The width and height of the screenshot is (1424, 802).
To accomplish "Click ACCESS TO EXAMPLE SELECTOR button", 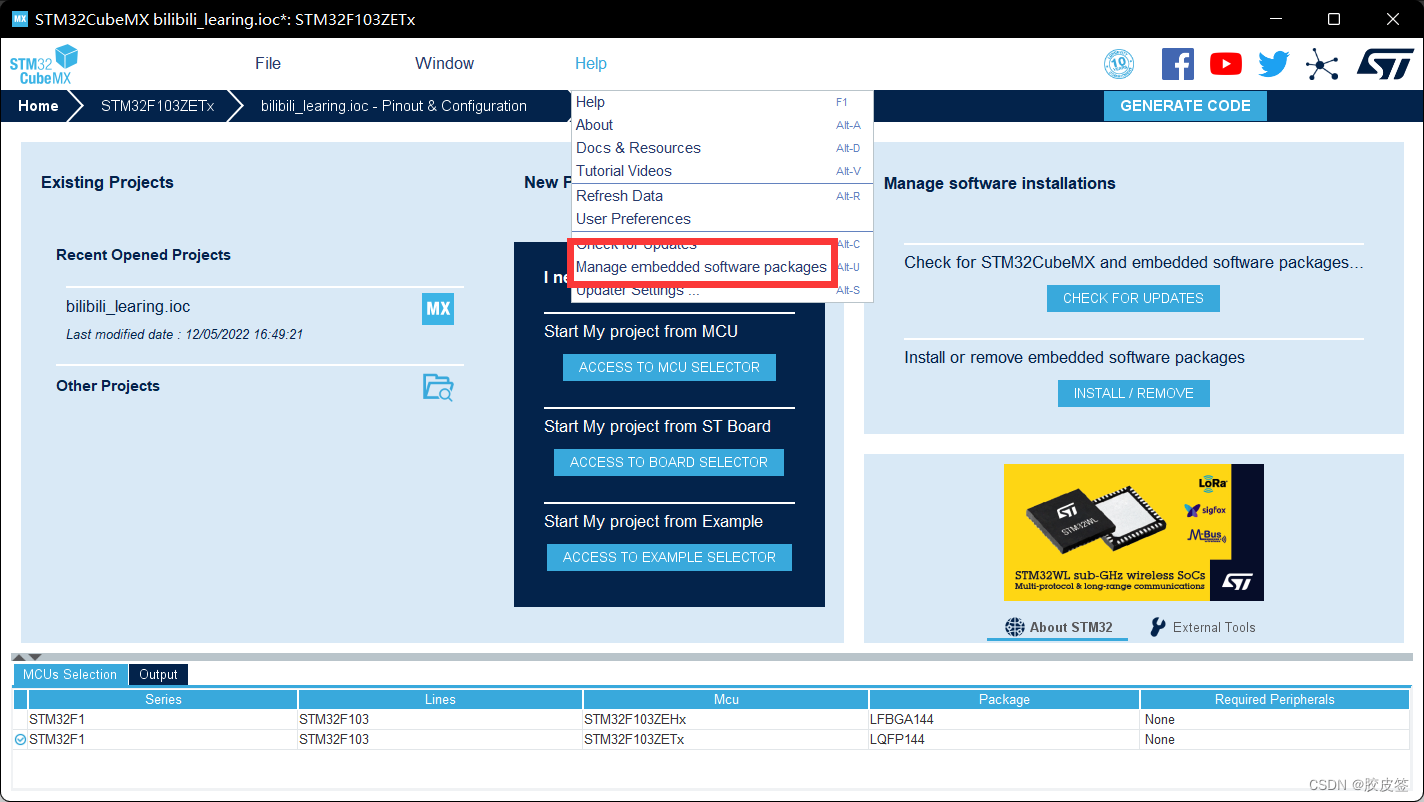I will click(669, 557).
